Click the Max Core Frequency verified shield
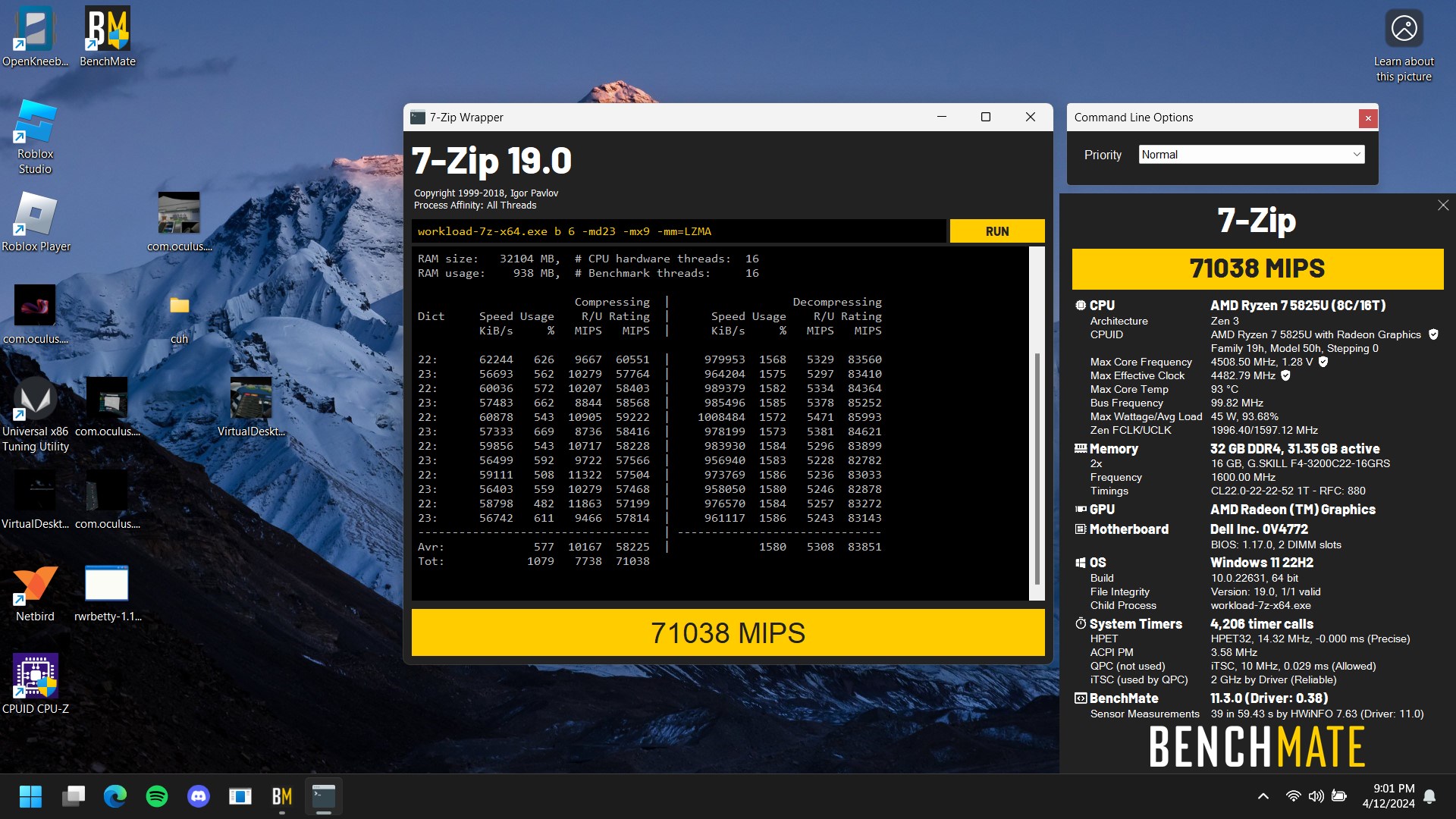The width and height of the screenshot is (1456, 819). 1323,362
